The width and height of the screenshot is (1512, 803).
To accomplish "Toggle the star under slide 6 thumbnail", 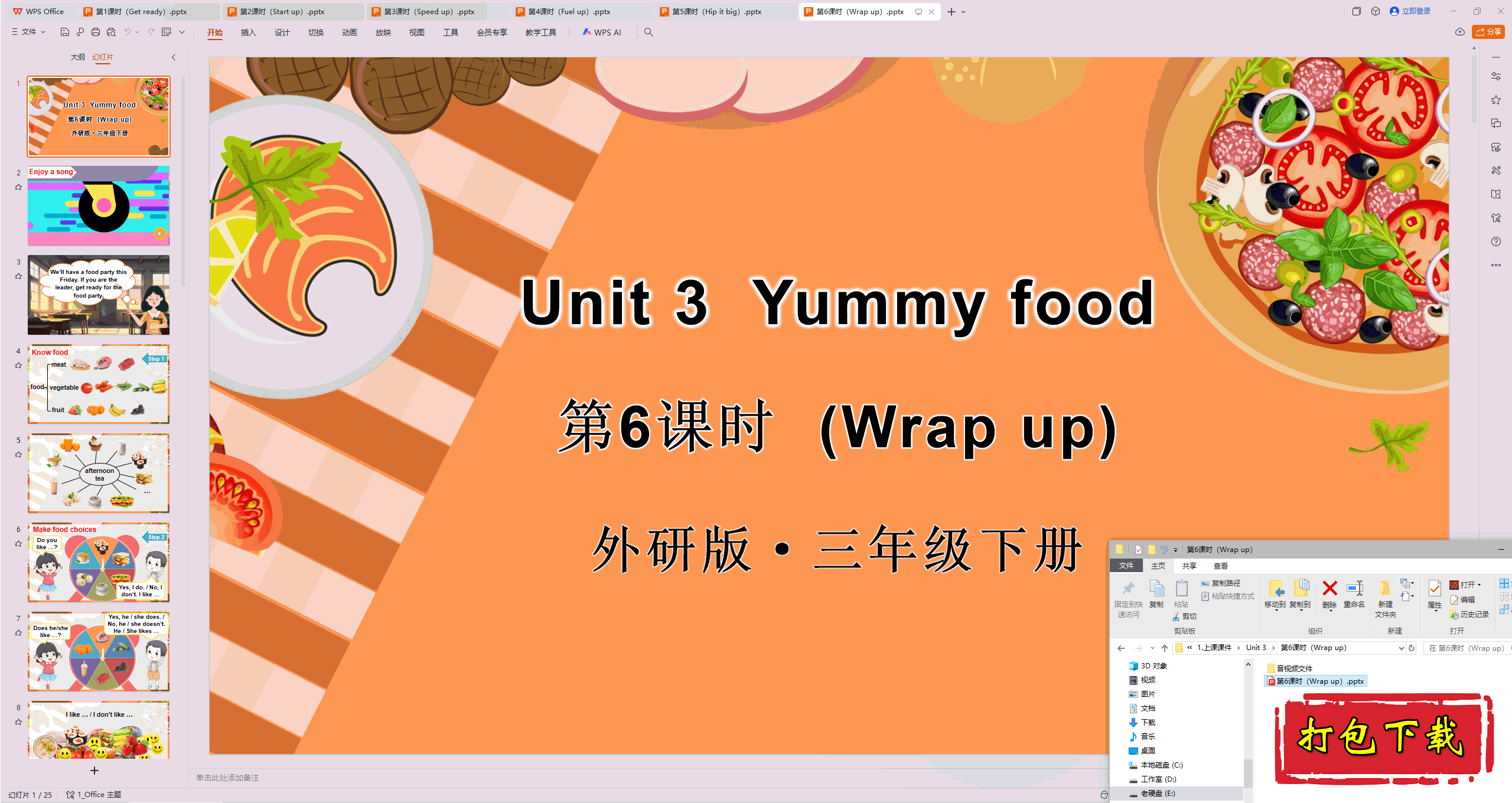I will (18, 544).
